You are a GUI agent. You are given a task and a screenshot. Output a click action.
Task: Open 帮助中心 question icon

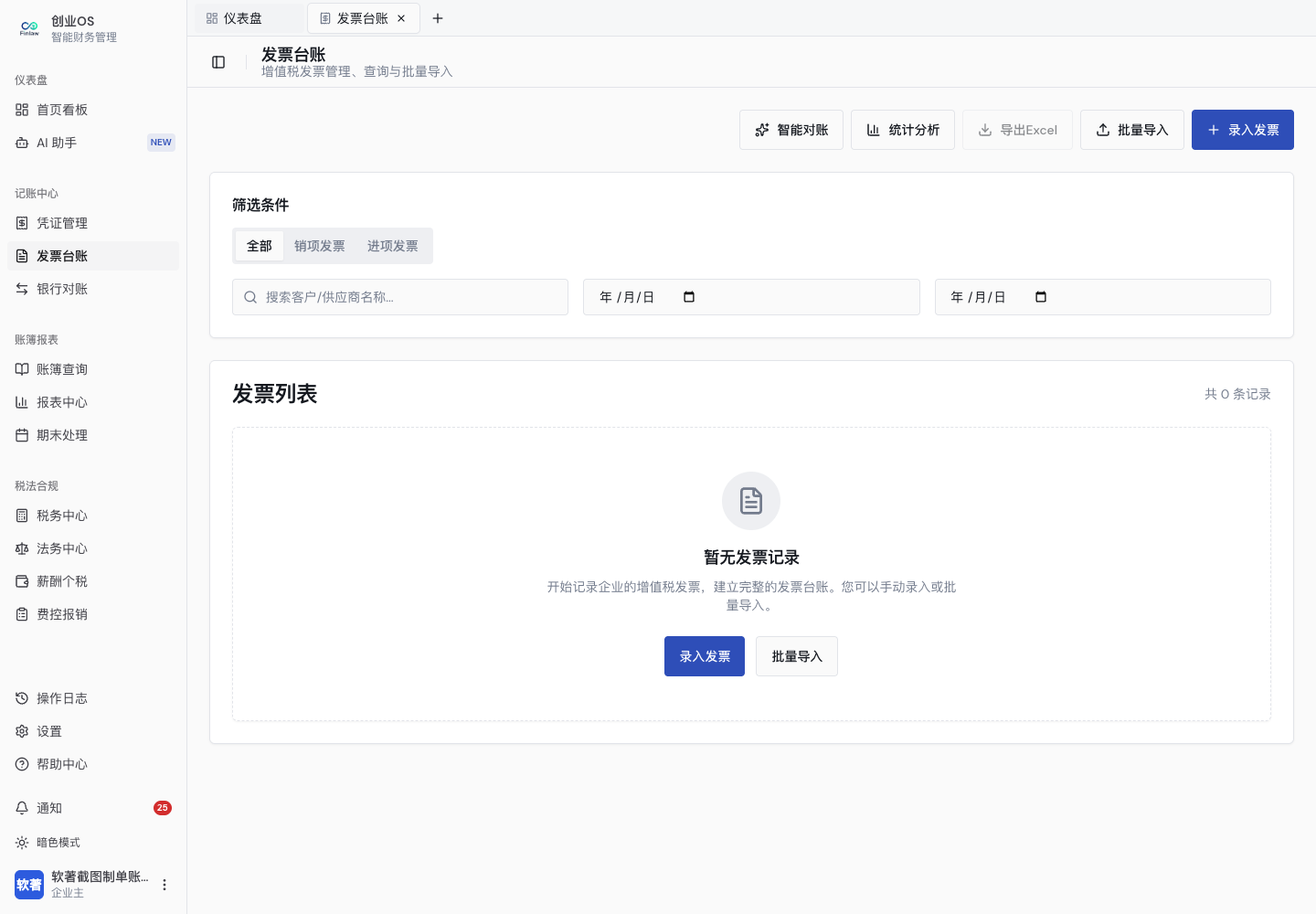coord(22,764)
